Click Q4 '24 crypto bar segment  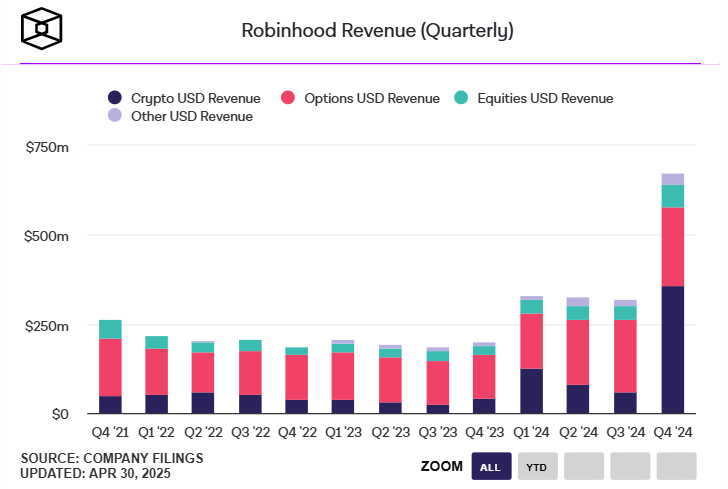click(x=672, y=350)
